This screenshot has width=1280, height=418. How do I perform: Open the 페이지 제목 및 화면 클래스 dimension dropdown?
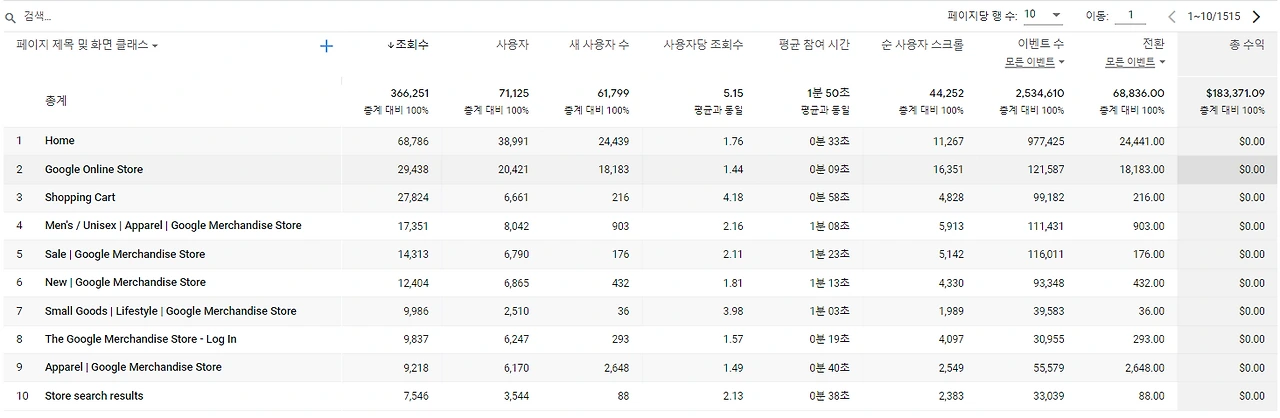(x=87, y=45)
